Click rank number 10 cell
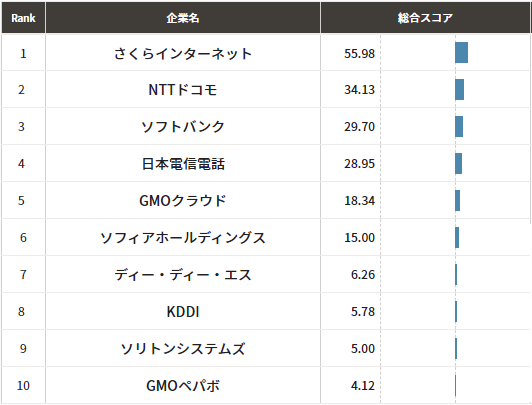 tap(23, 385)
